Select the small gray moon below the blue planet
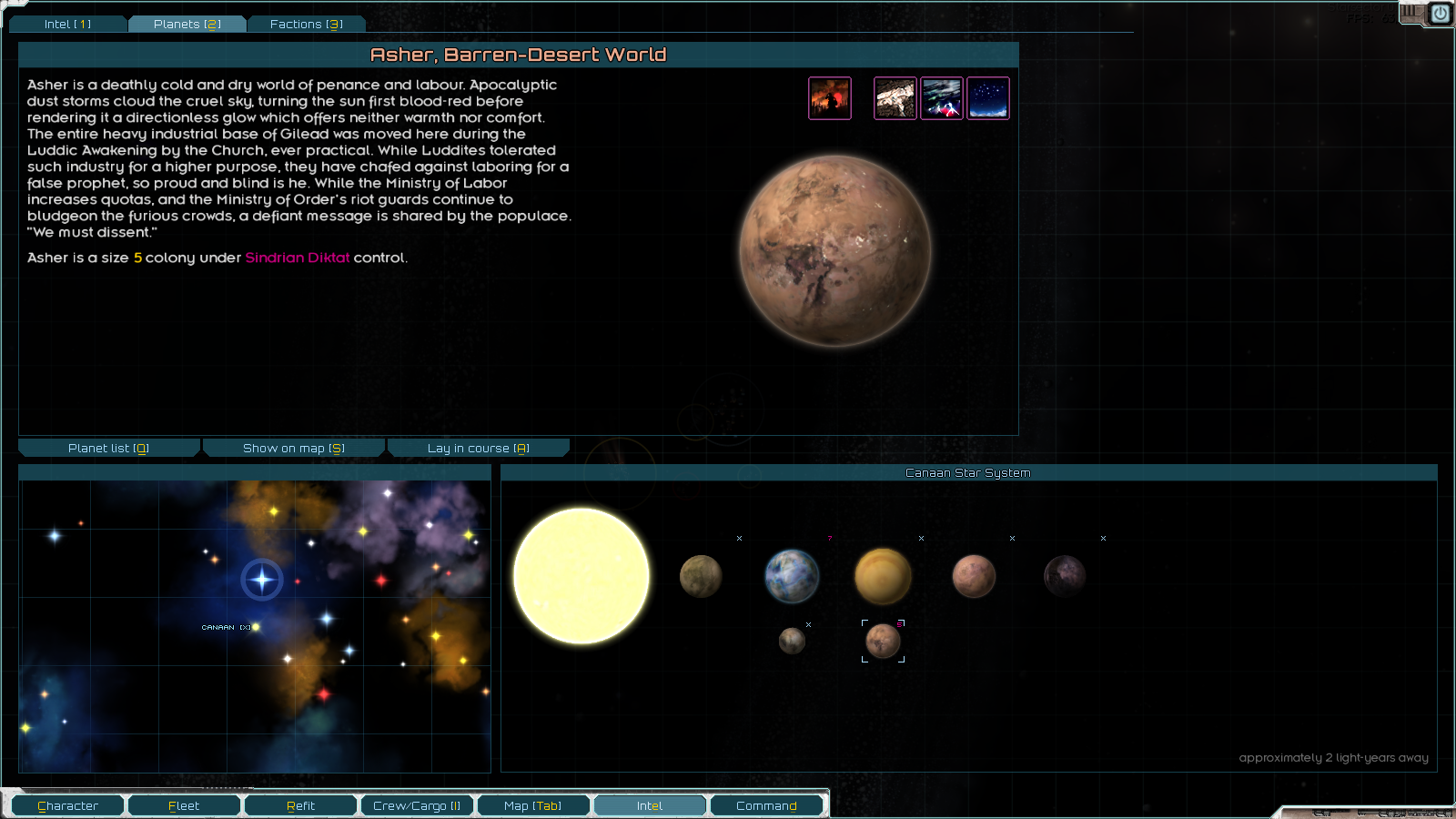 click(x=792, y=641)
